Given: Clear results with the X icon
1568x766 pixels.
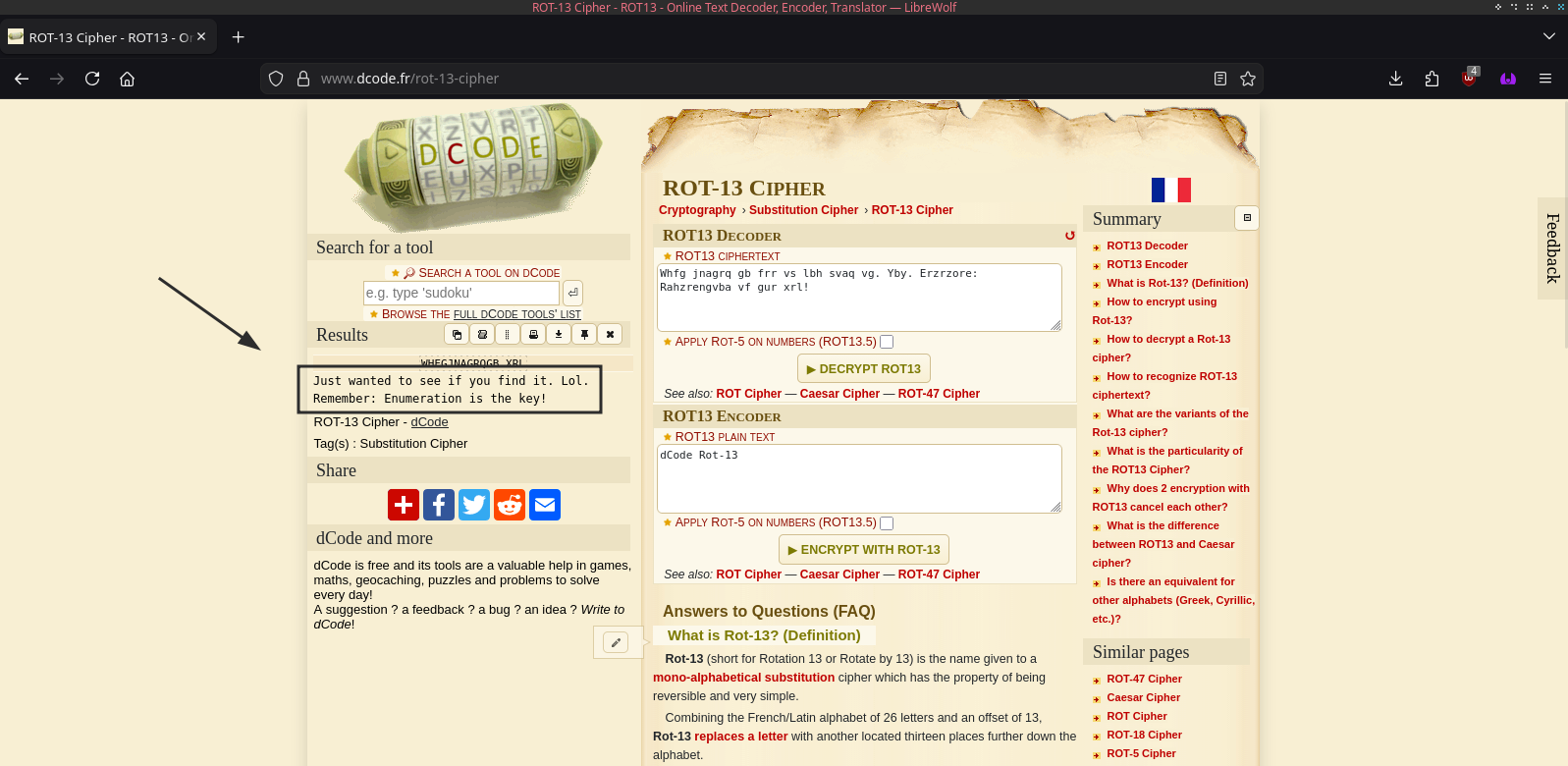Looking at the screenshot, I should [x=610, y=335].
